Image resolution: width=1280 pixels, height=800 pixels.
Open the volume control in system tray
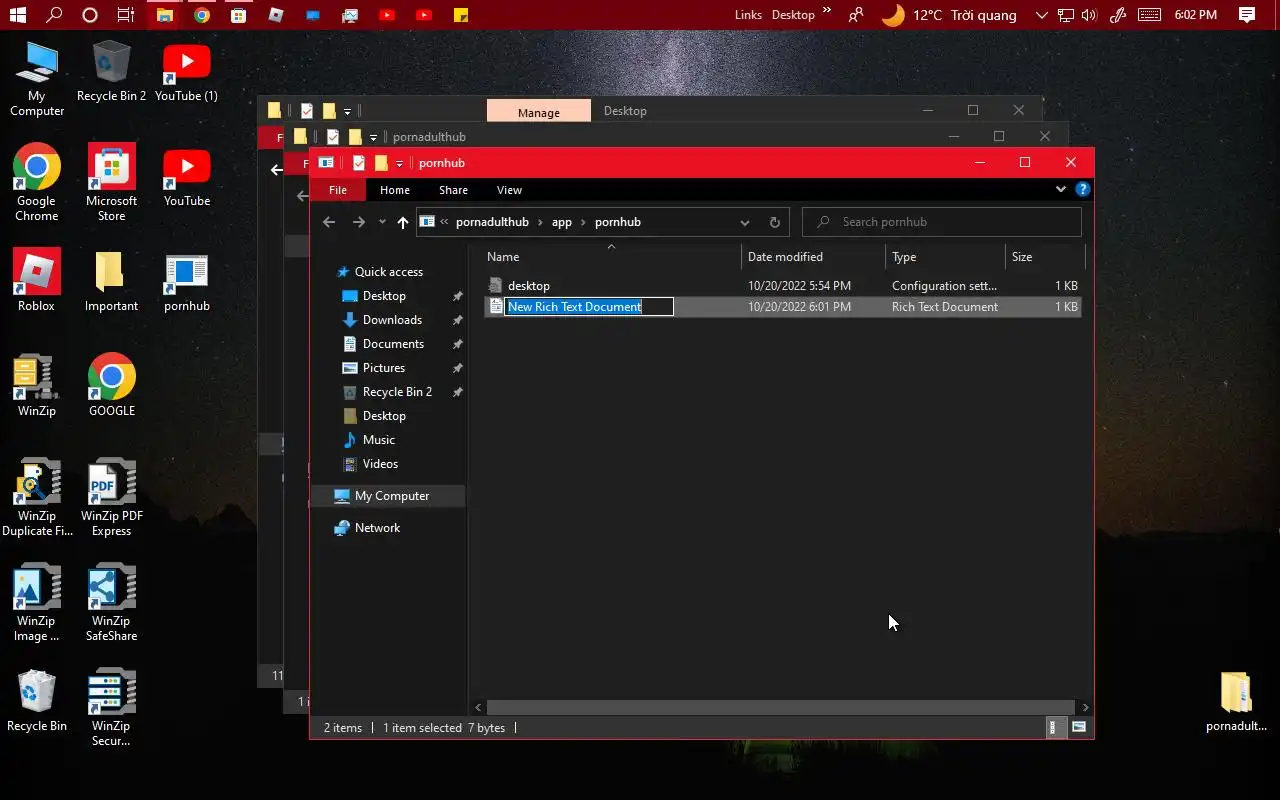click(x=1089, y=15)
